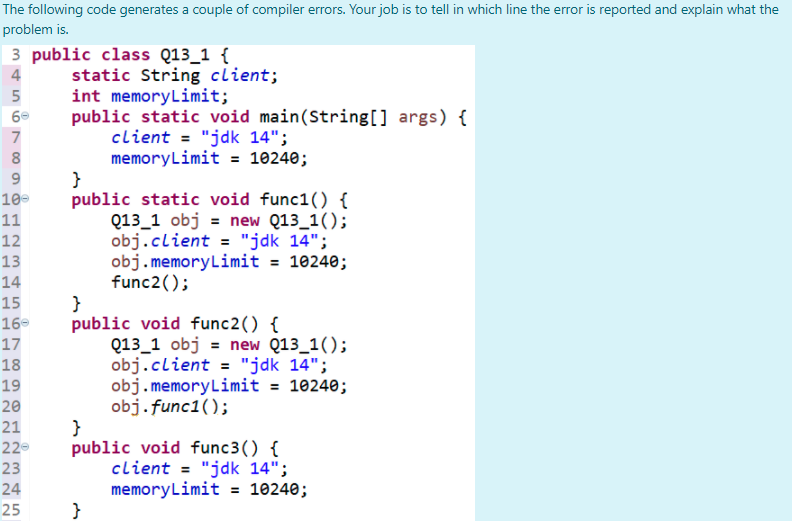Click line 18 obj.client assignment
The height and width of the screenshot is (521, 792).
coord(219,365)
